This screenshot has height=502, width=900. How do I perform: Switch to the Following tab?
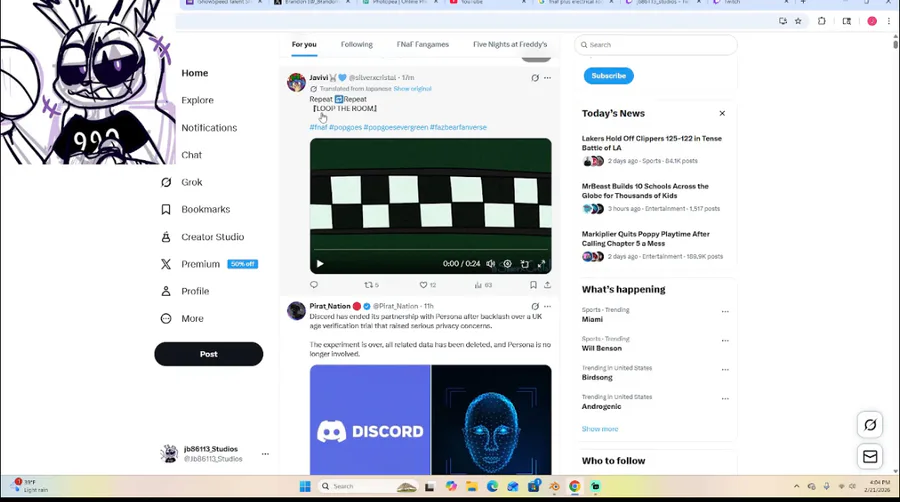(356, 44)
